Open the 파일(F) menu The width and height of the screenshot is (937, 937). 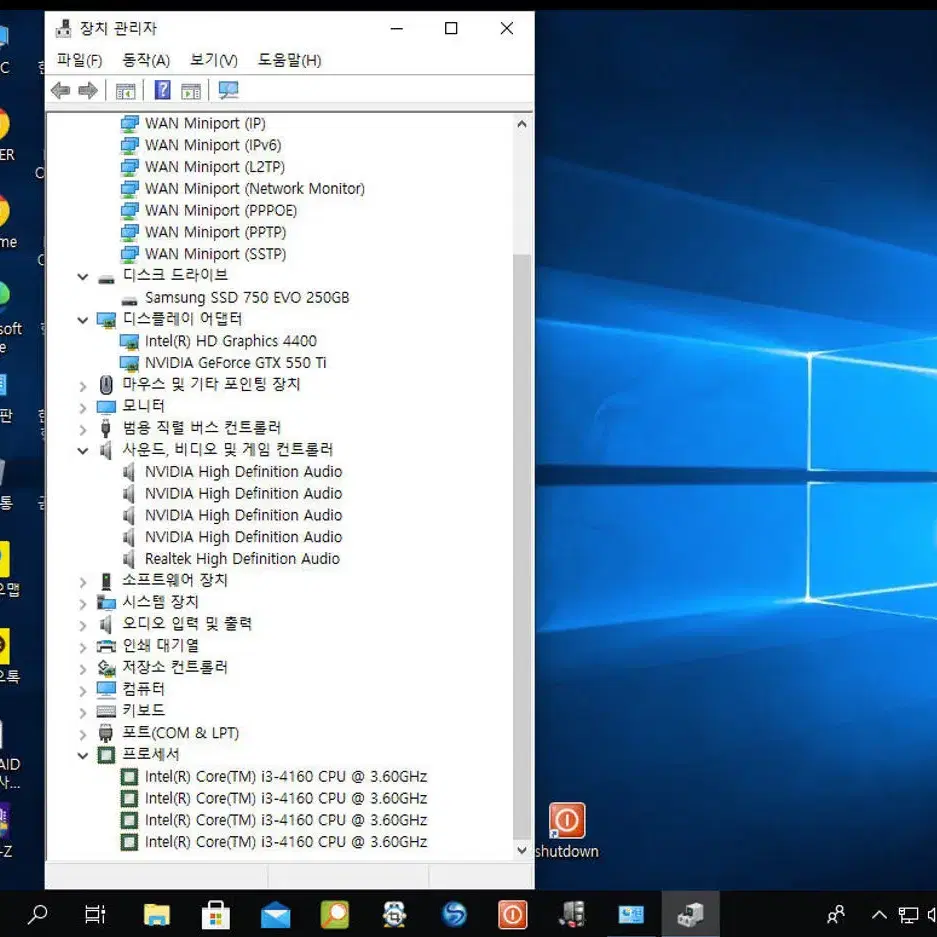coord(79,60)
